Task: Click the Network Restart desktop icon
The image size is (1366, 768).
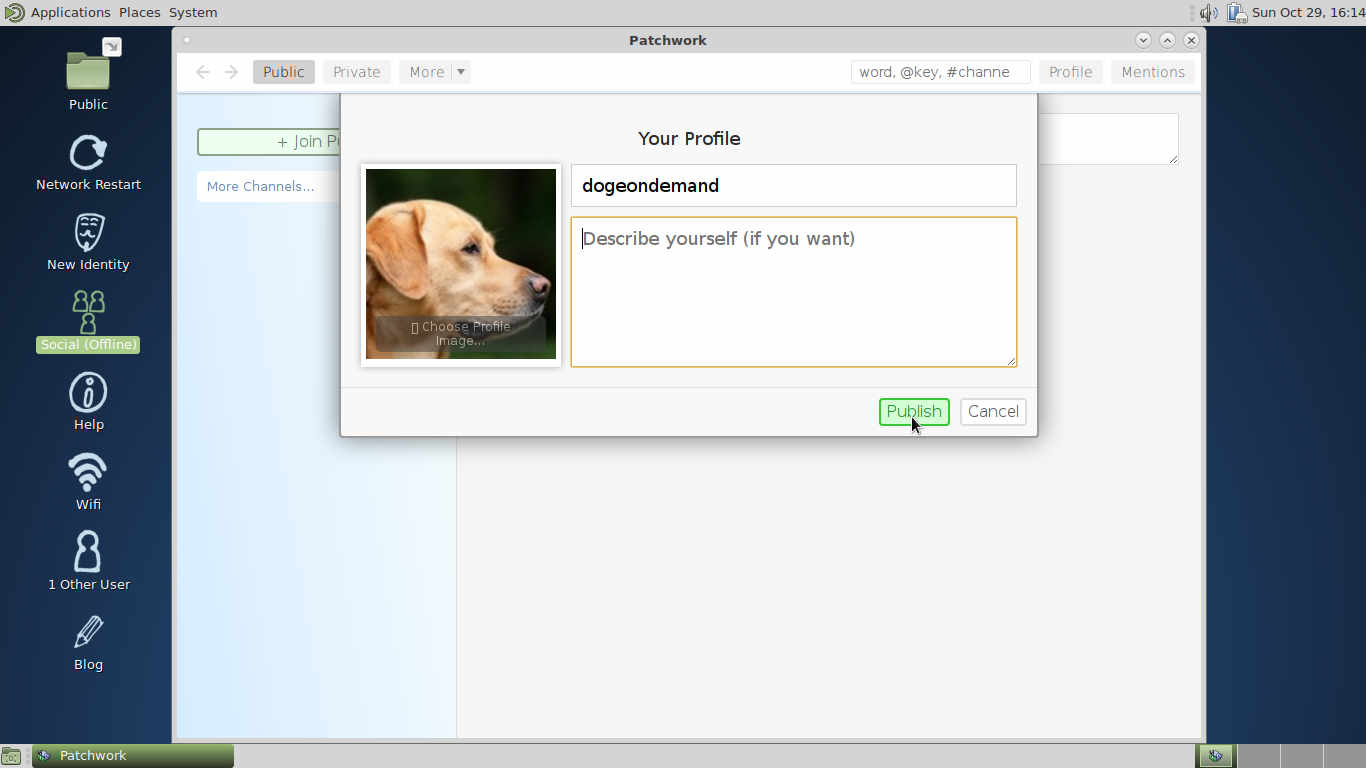Action: click(x=88, y=153)
